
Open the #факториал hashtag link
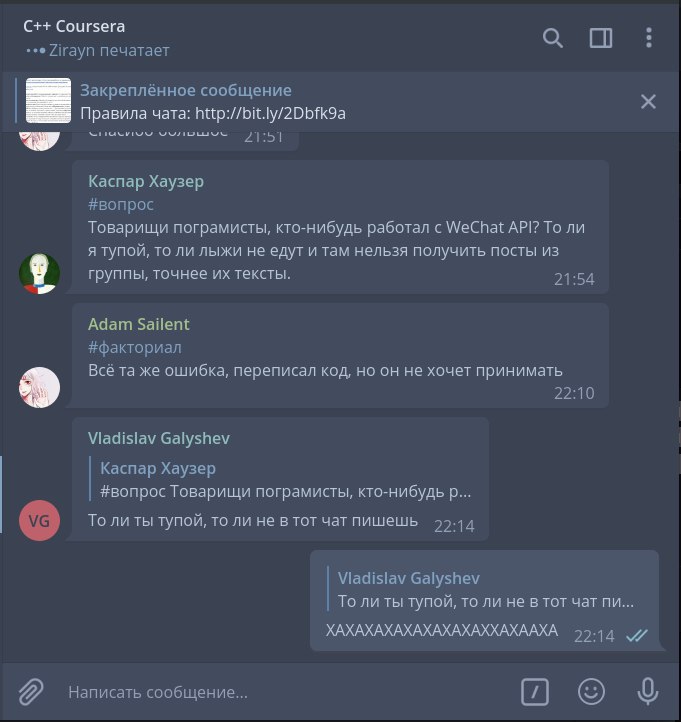click(135, 347)
